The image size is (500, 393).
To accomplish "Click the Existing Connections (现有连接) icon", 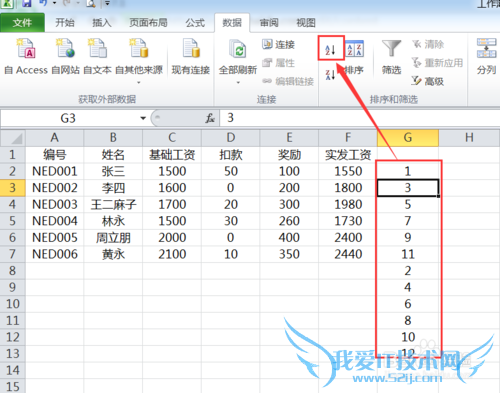I will point(191,48).
